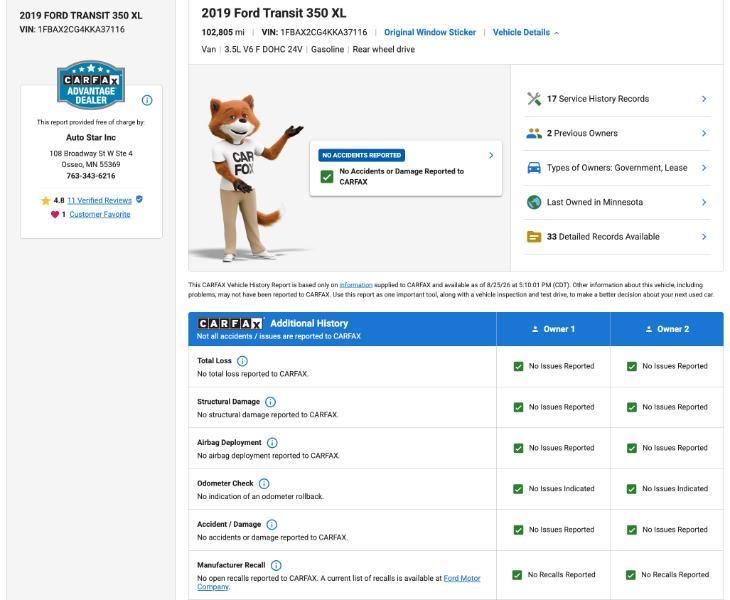This screenshot has height=600, width=730.
Task: Click the service history wrench icon
Action: (x=534, y=99)
